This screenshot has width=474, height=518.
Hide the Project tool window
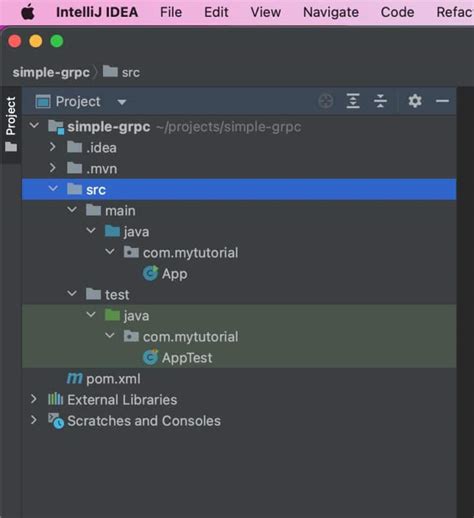coord(442,101)
